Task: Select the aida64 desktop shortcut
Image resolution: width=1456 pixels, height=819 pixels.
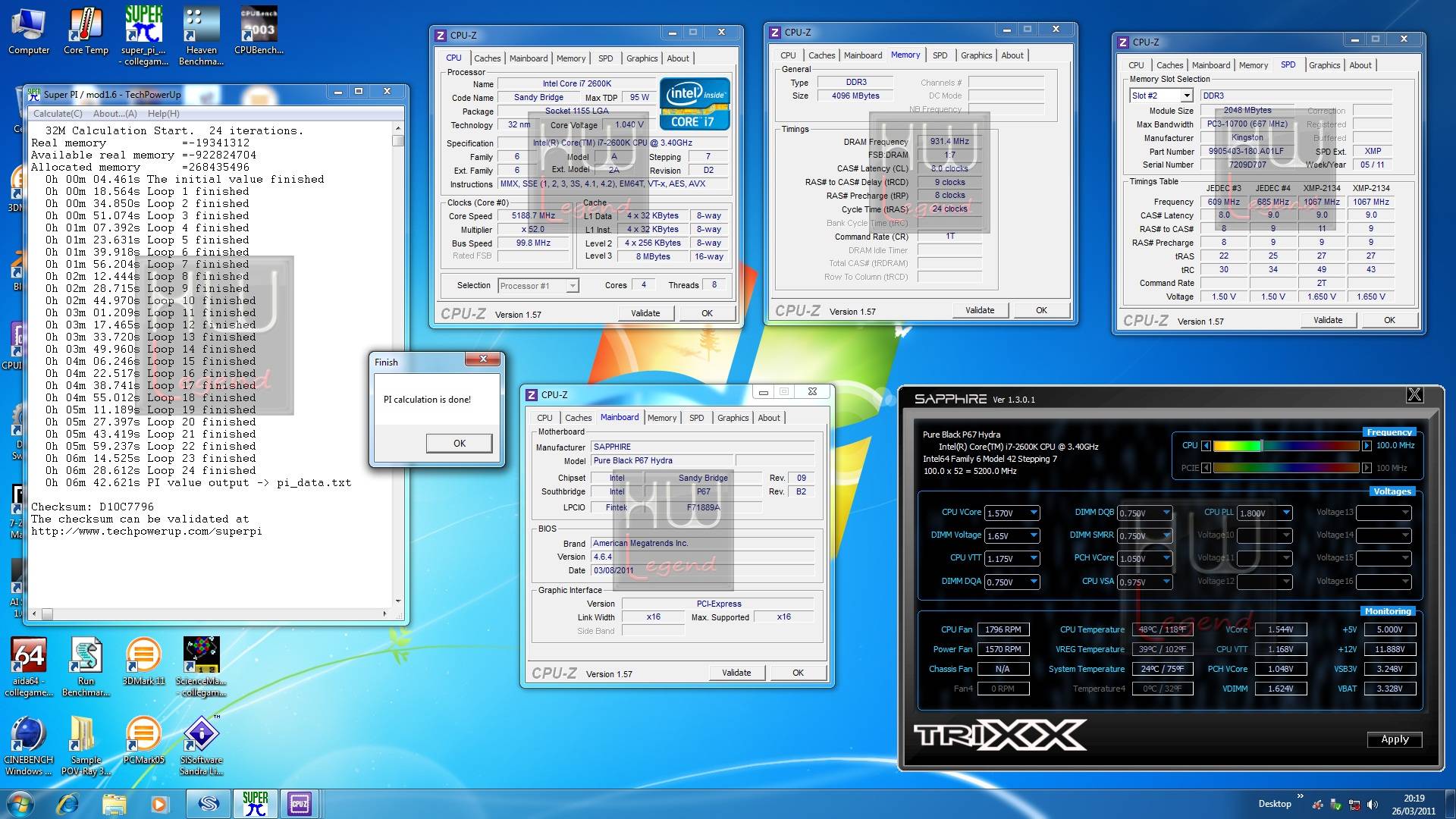Action: (29, 667)
